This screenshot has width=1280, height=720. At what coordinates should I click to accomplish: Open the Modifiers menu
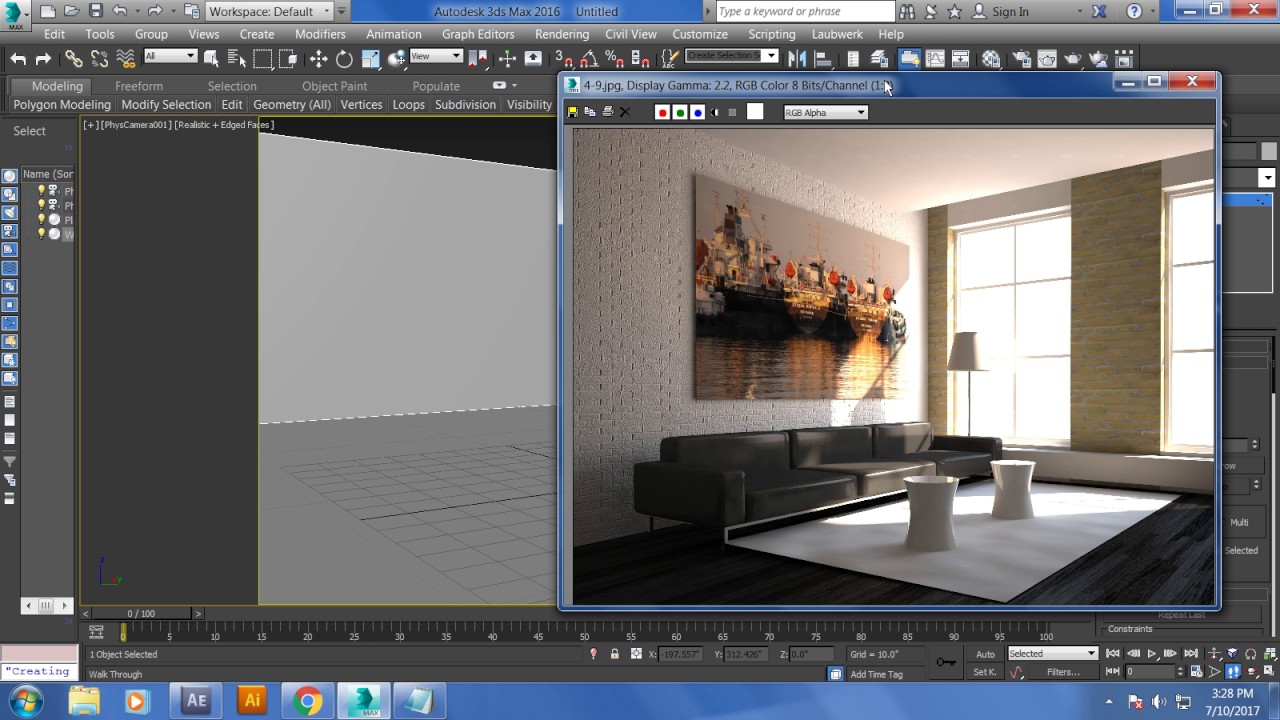pyautogui.click(x=320, y=34)
